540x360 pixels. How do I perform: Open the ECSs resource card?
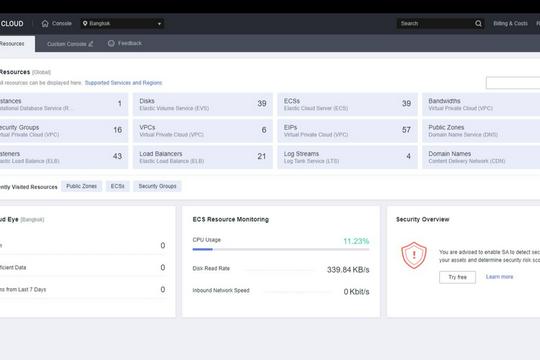[x=347, y=104]
